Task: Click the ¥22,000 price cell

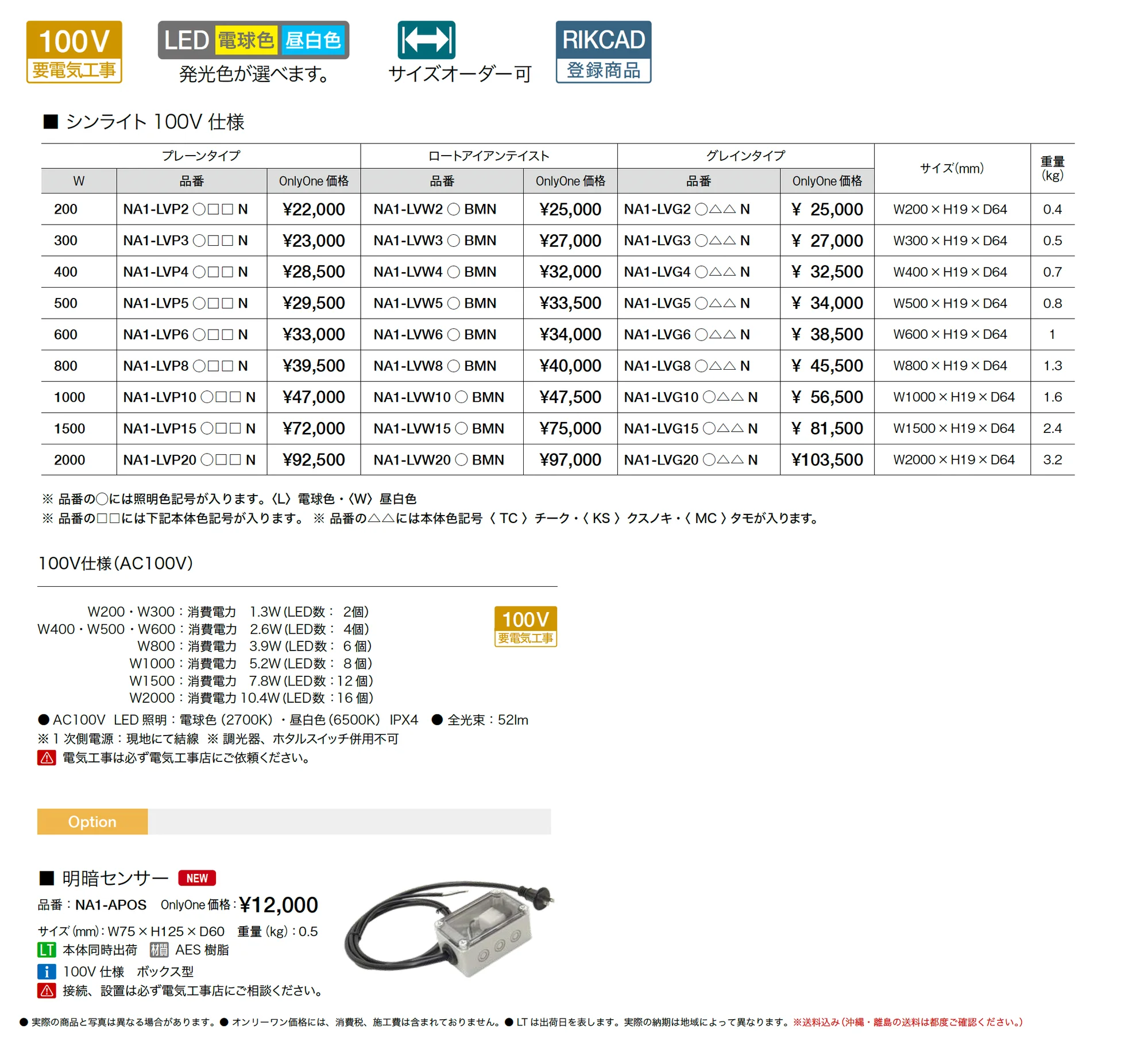Action: (x=314, y=209)
